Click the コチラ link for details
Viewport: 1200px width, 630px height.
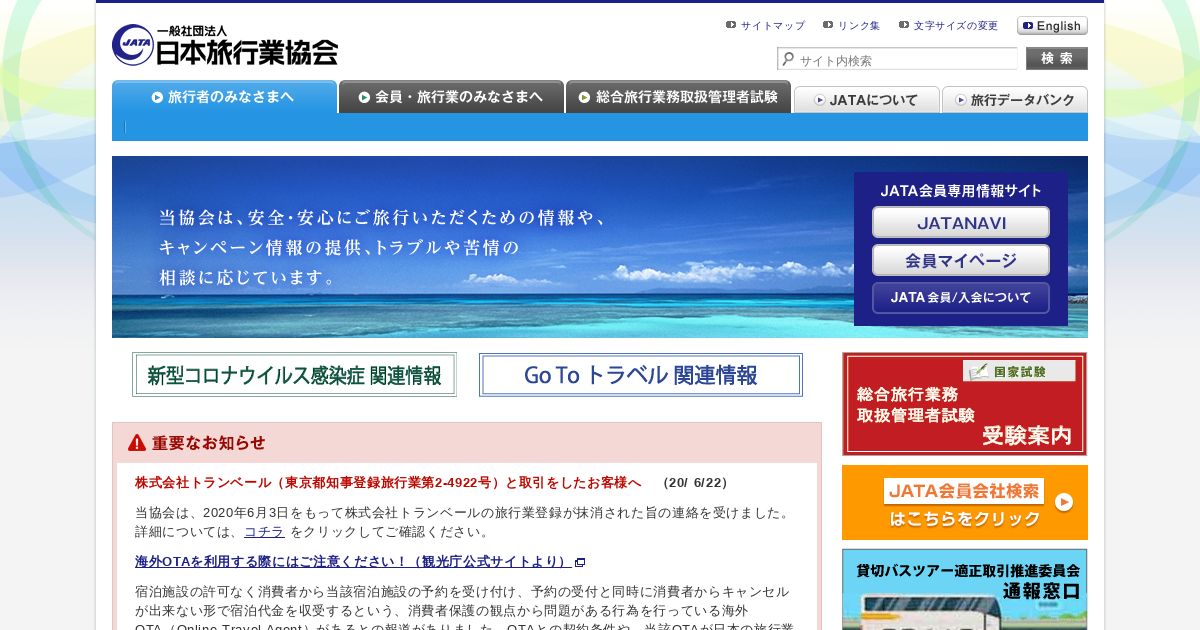click(264, 532)
